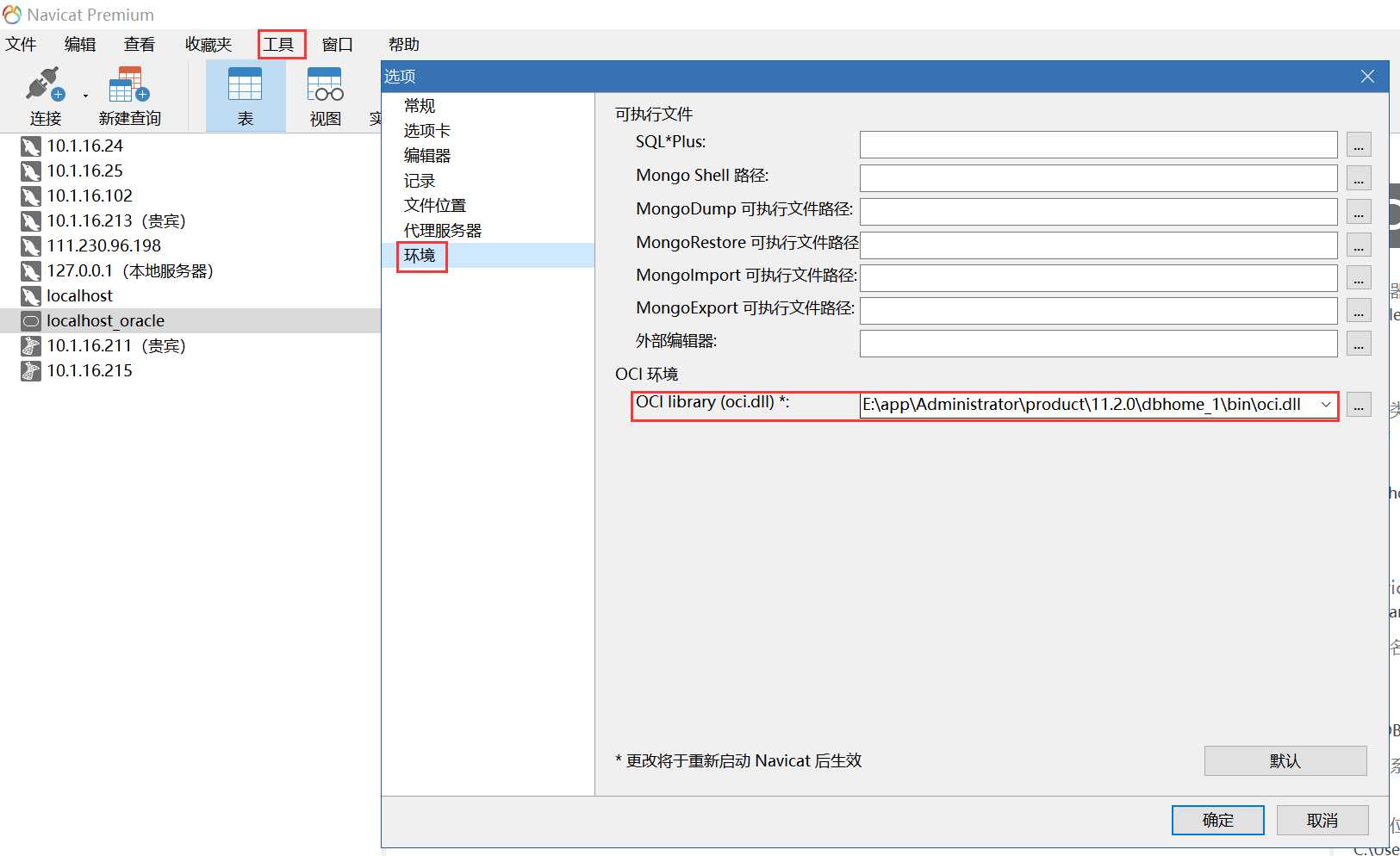Select connection 10.1.16.213 (贵宾)
Viewport: 1400px width, 856px height.
[116, 221]
